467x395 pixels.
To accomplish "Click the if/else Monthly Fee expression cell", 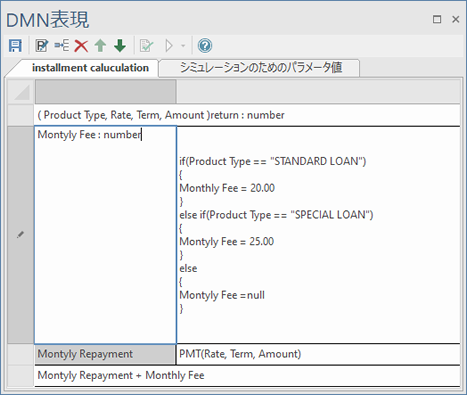I will pyautogui.click(x=318, y=235).
